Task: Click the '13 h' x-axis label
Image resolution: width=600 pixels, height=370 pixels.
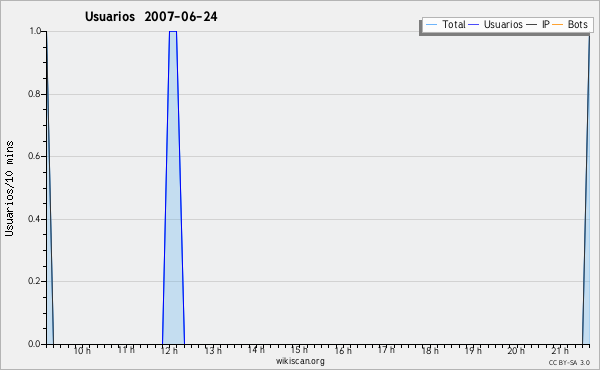Action: tap(213, 350)
